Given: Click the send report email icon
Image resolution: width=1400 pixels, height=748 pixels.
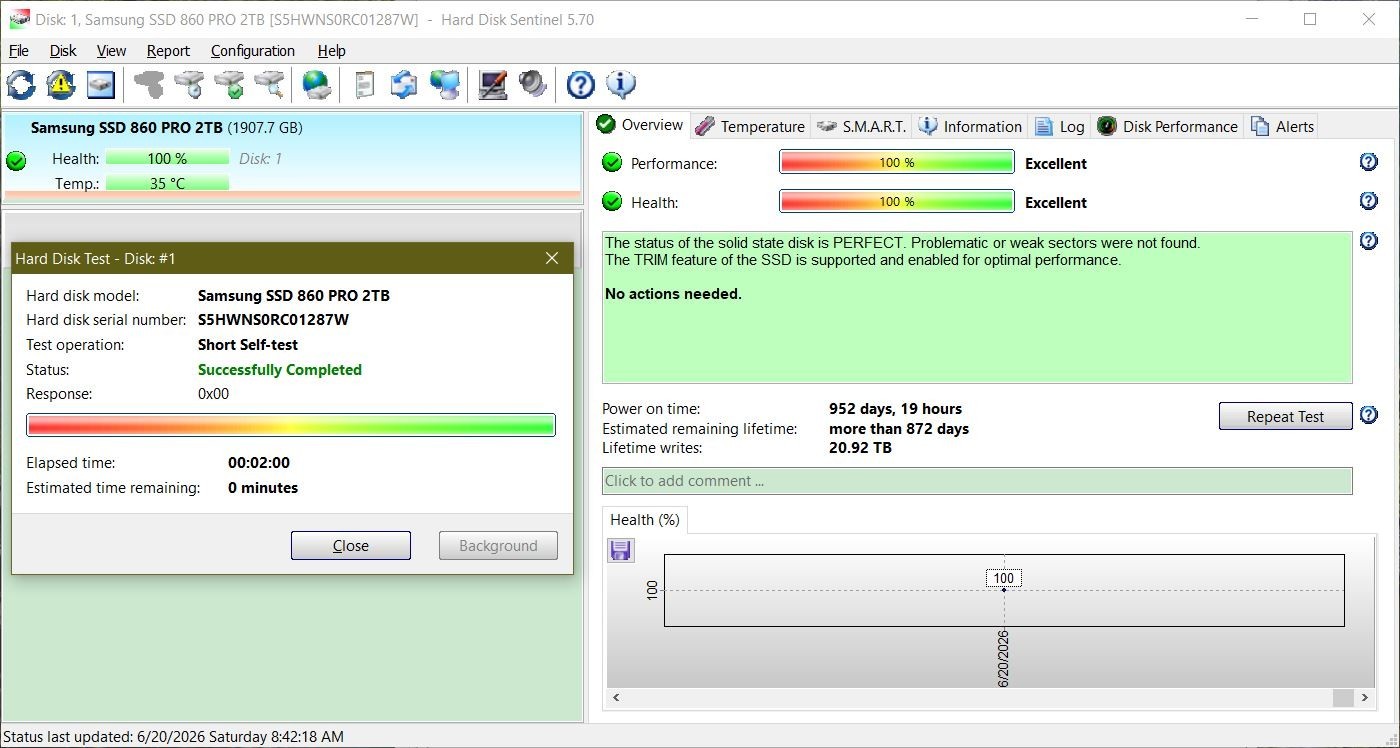Looking at the screenshot, I should click(404, 85).
